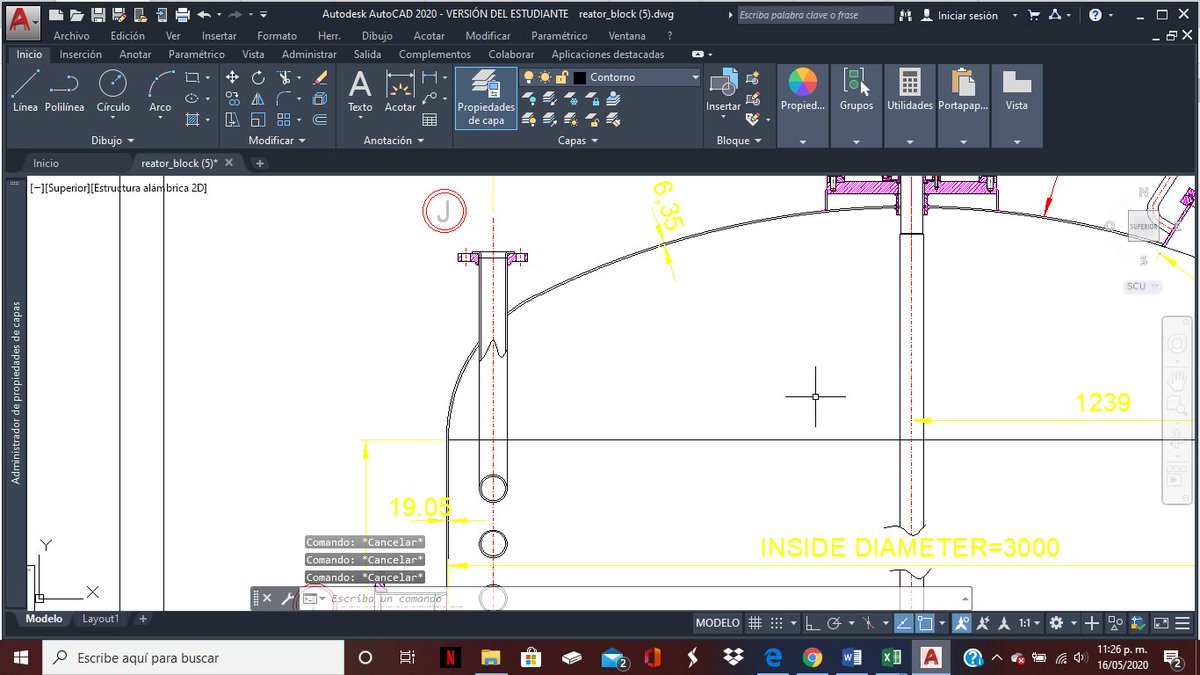
Task: Open the Formato menu
Action: [277, 36]
